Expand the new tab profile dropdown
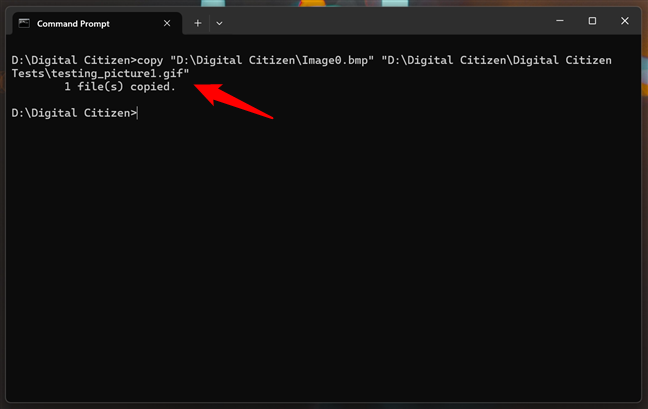The height and width of the screenshot is (409, 648). click(x=219, y=22)
